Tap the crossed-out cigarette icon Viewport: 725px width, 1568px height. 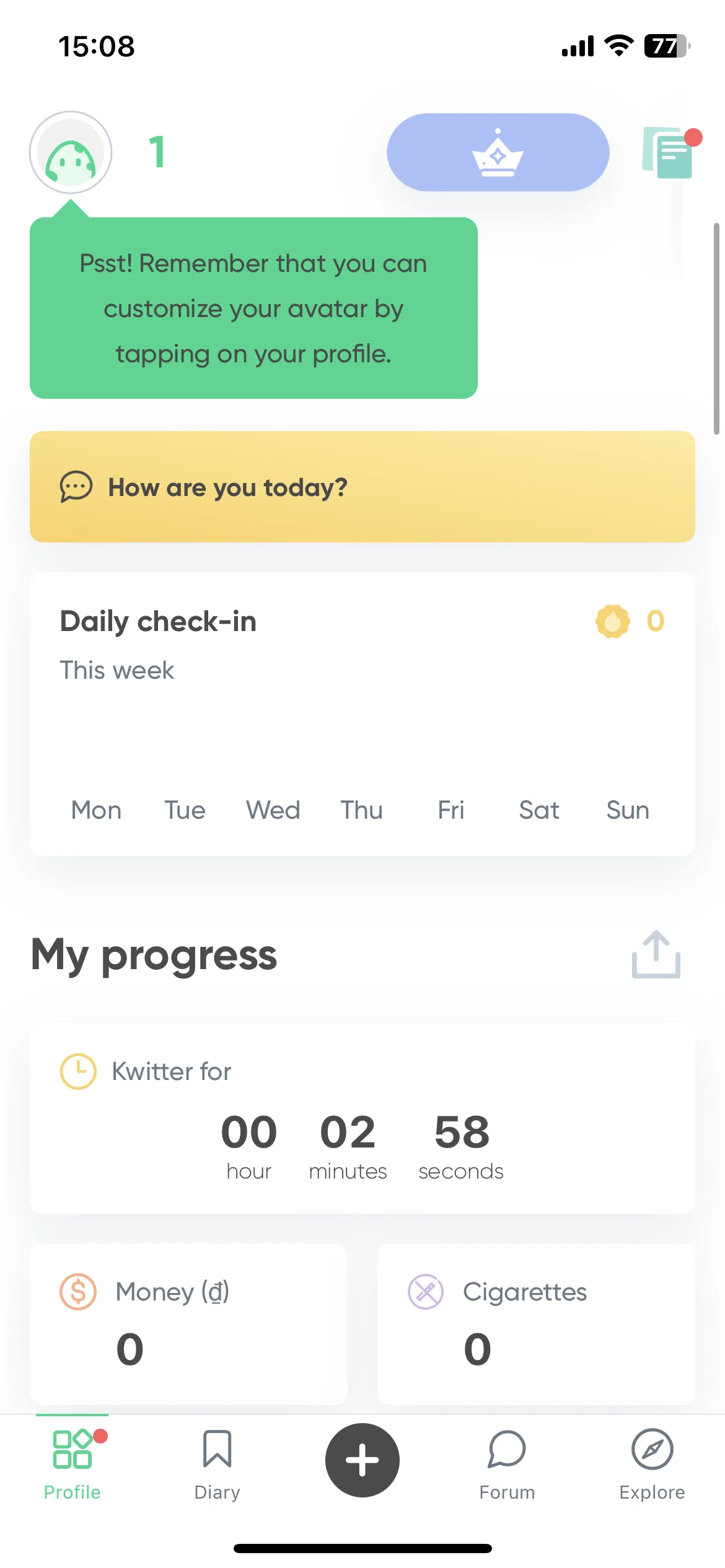pyautogui.click(x=426, y=1292)
